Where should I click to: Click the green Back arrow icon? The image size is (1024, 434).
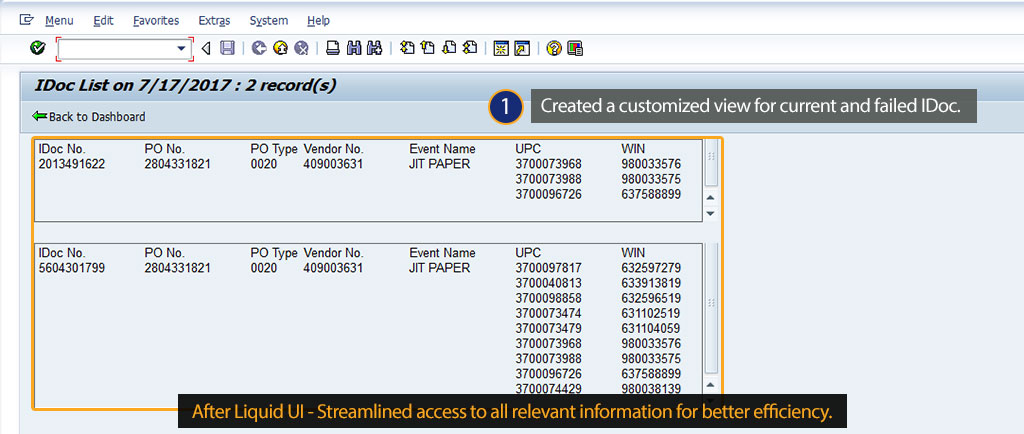(259, 48)
